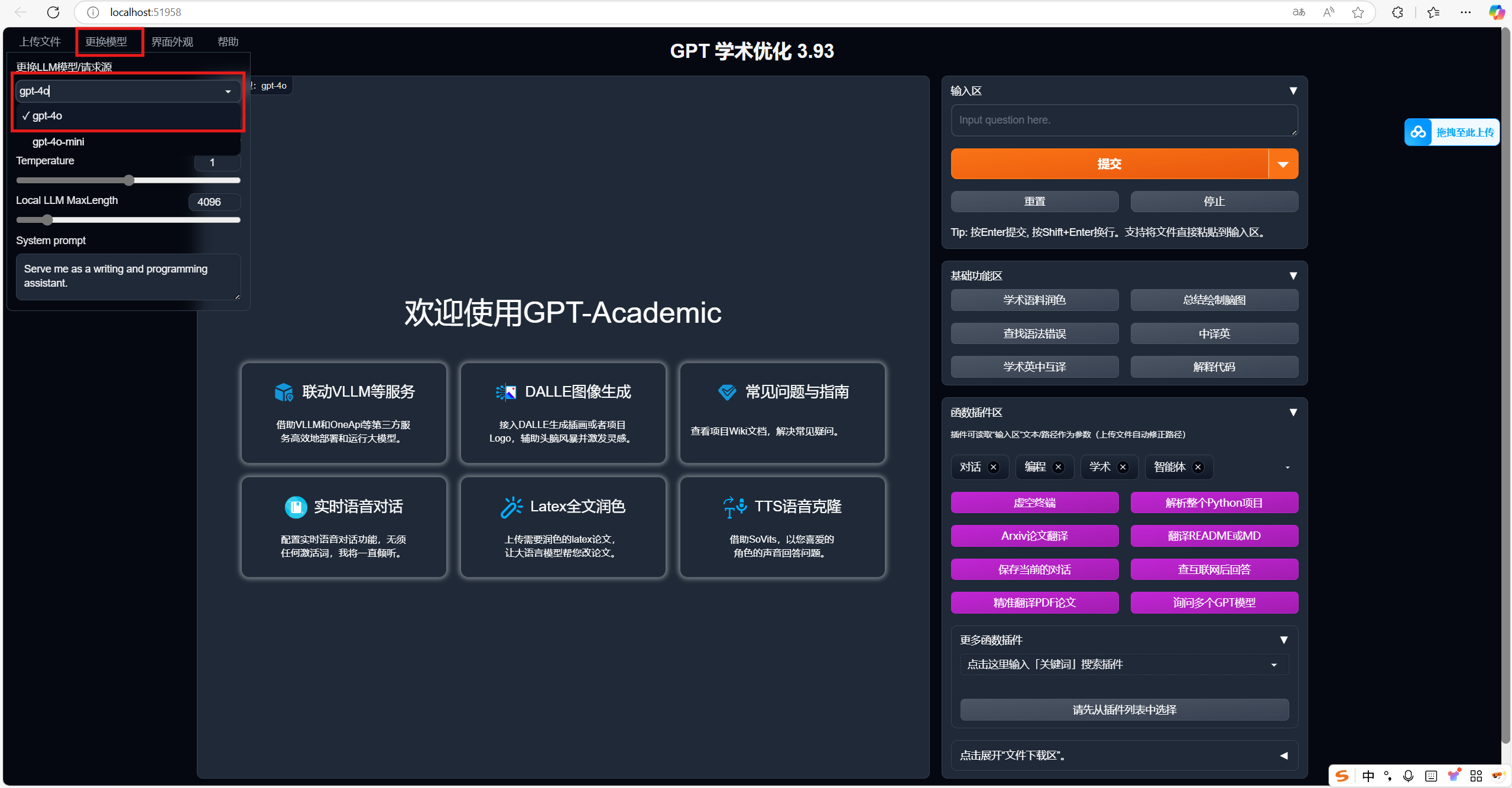The image size is (1512, 788).
Task: Select gpt-4o-mini from model list
Action: (x=58, y=142)
